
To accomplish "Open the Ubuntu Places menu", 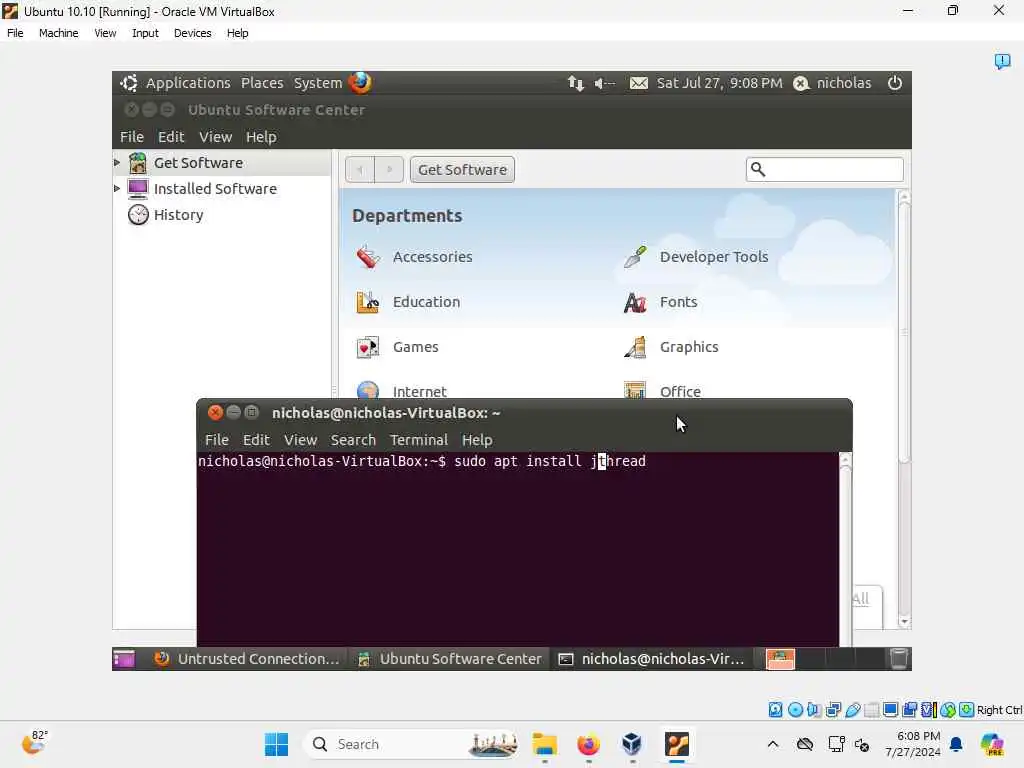I will pyautogui.click(x=262, y=83).
